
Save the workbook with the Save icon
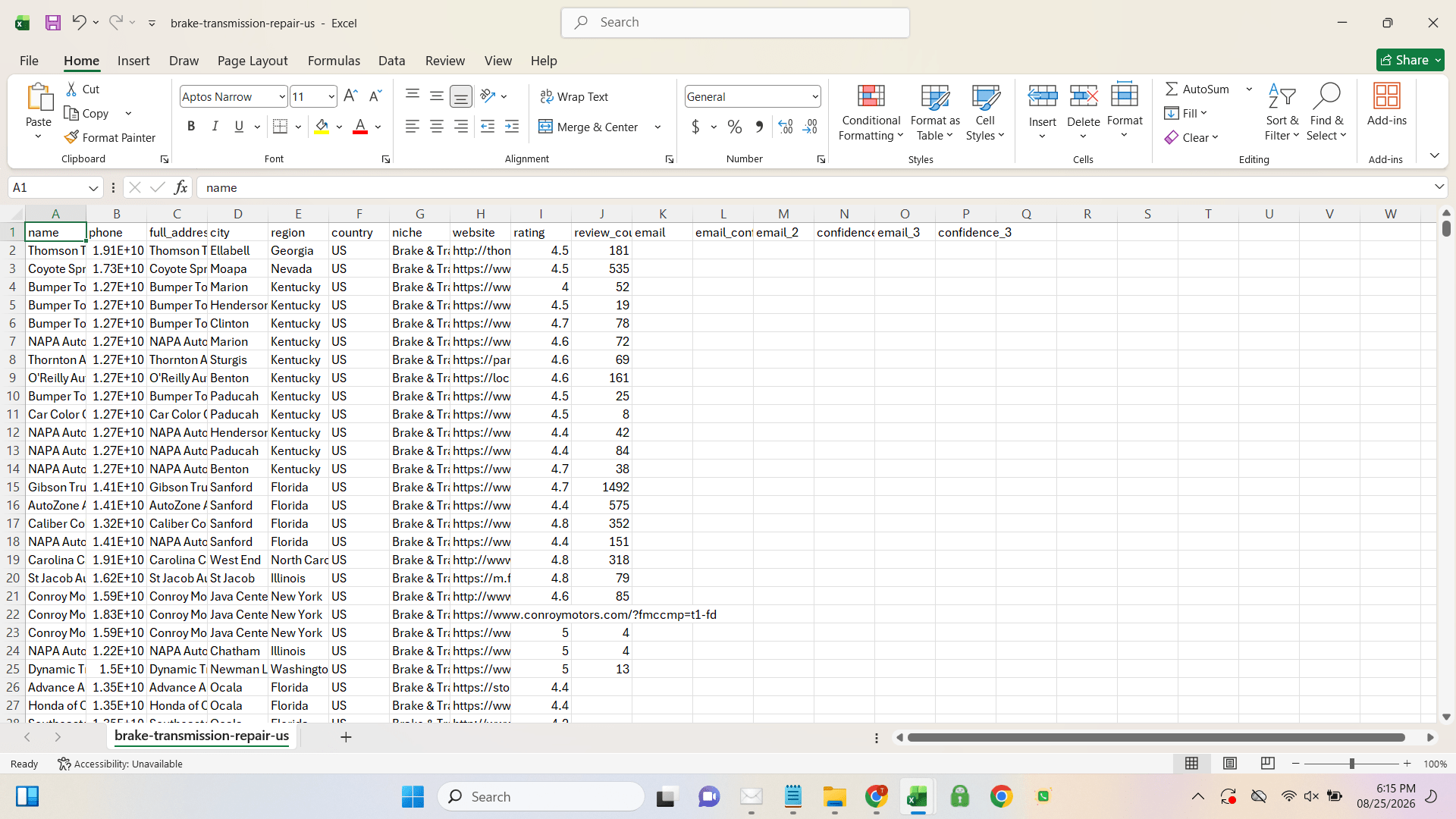52,23
